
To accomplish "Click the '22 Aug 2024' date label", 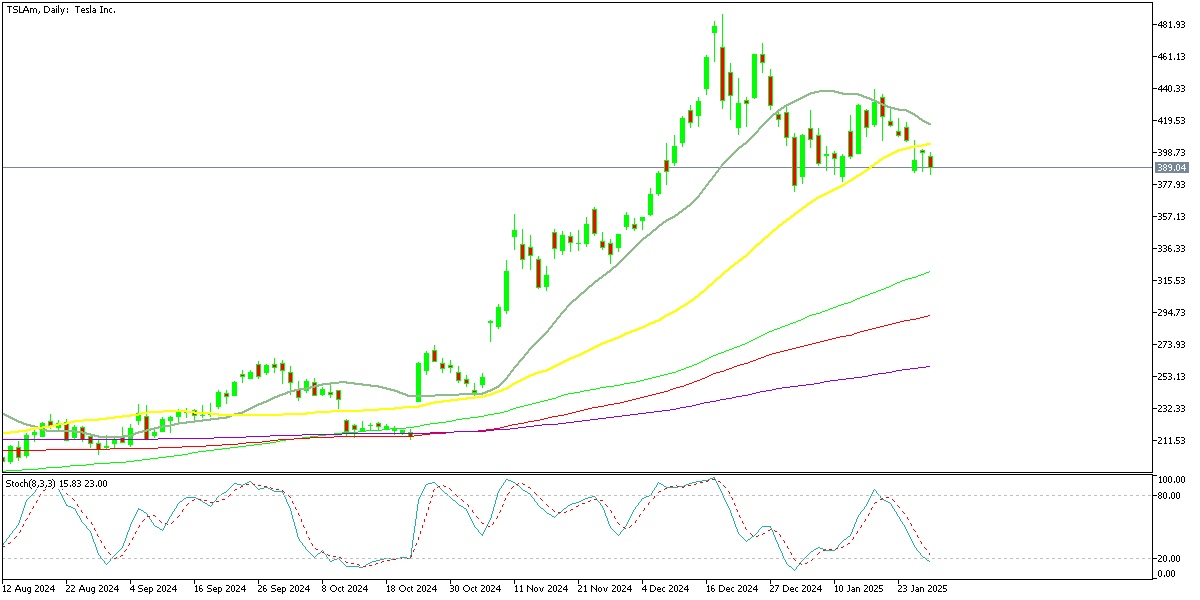I will tap(92, 589).
